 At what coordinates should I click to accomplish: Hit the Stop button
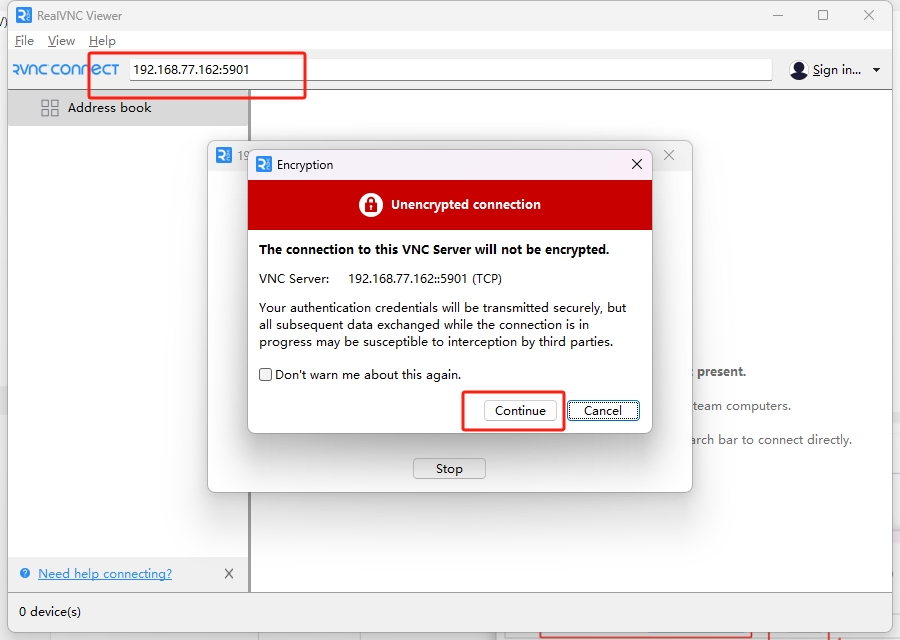(449, 469)
